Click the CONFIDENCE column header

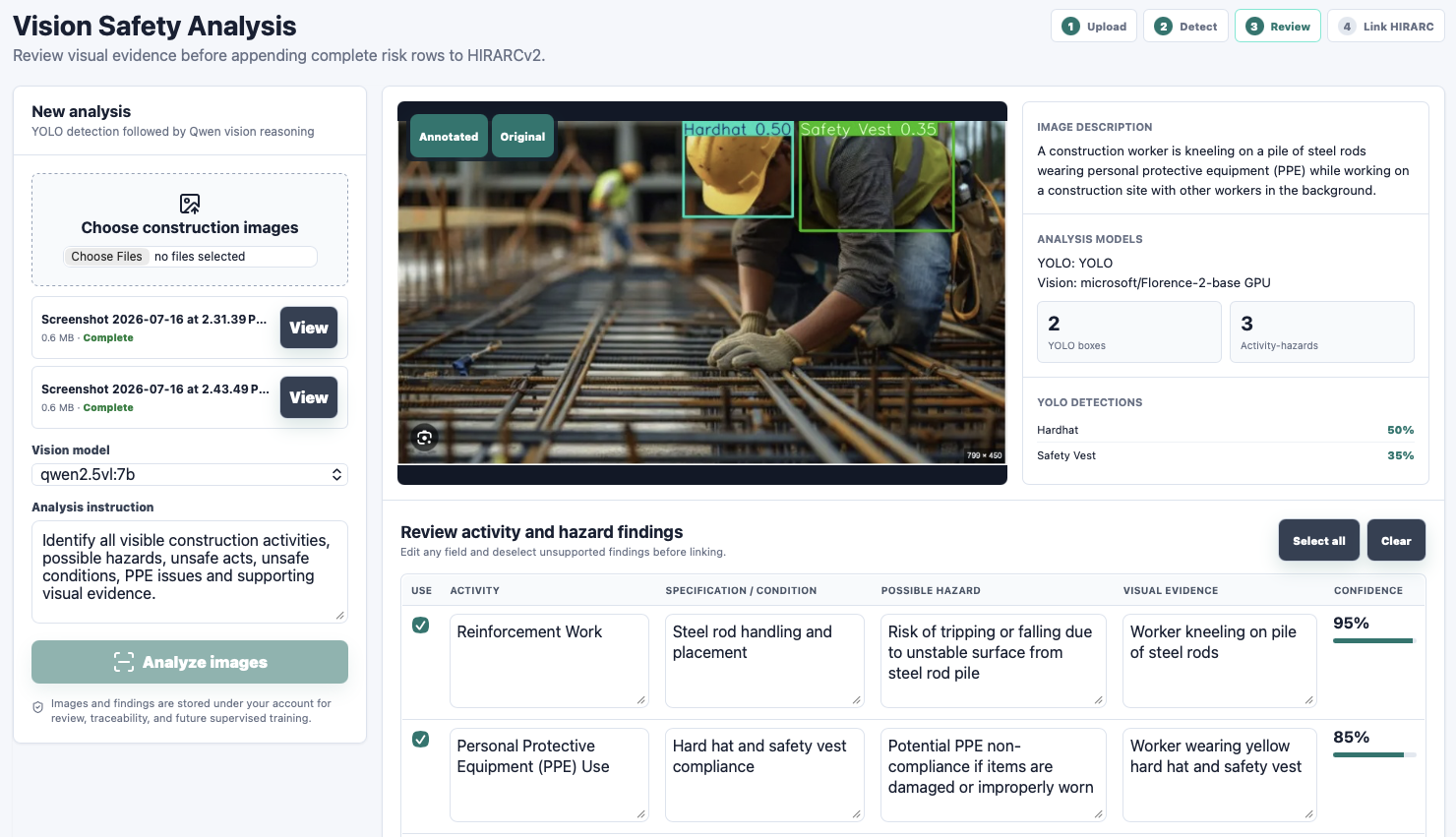tap(1368, 591)
